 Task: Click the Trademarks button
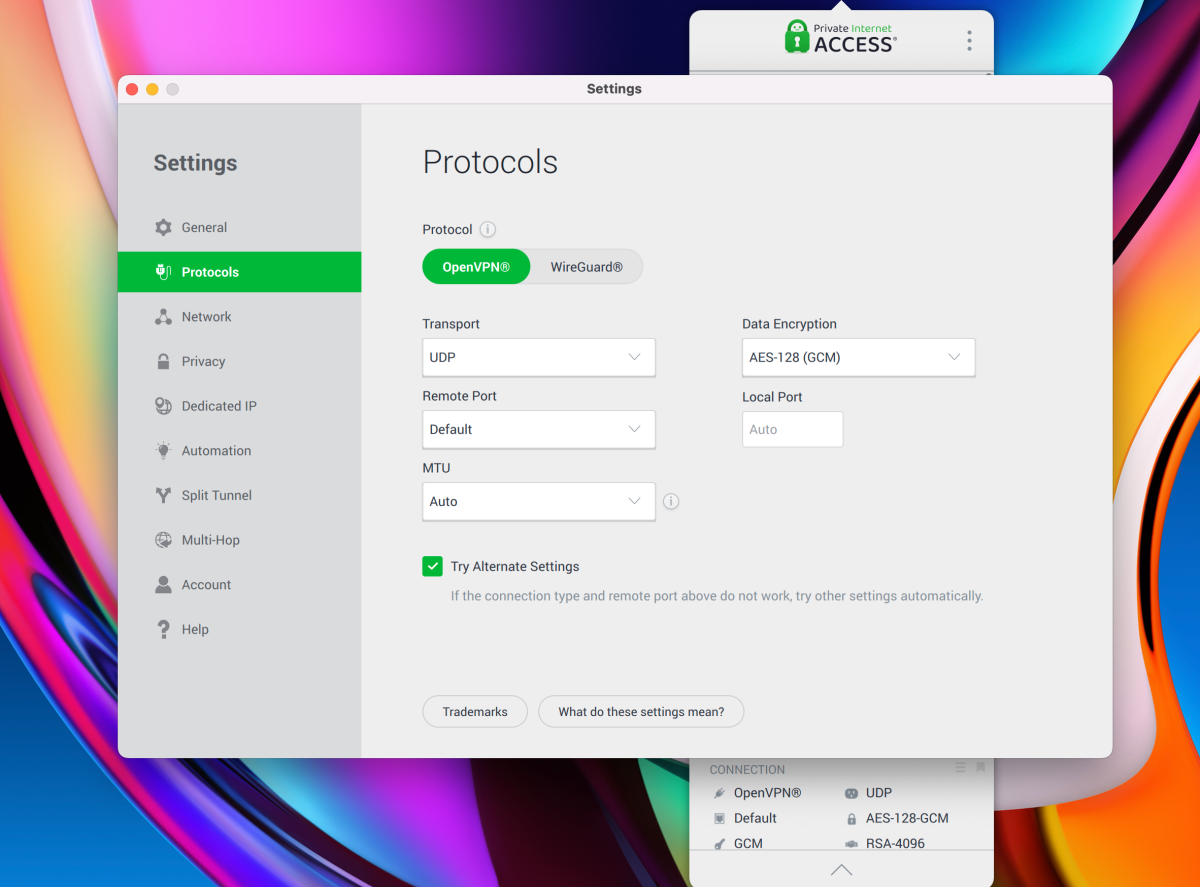pos(475,712)
